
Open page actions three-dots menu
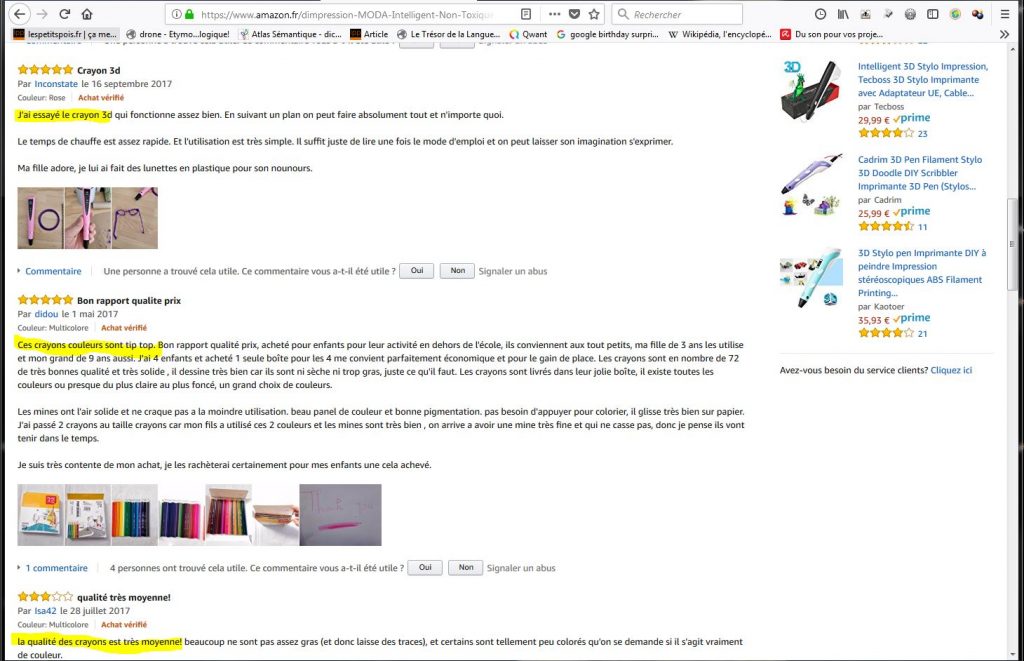pos(554,14)
